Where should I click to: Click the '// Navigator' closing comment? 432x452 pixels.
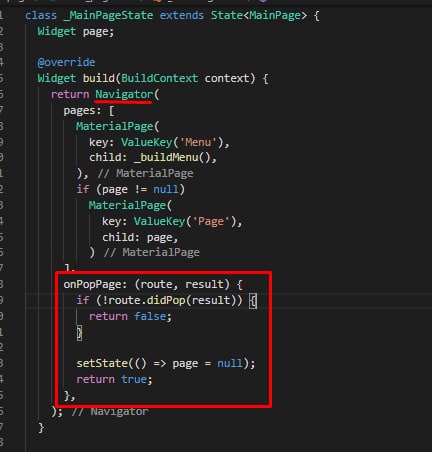pos(110,412)
